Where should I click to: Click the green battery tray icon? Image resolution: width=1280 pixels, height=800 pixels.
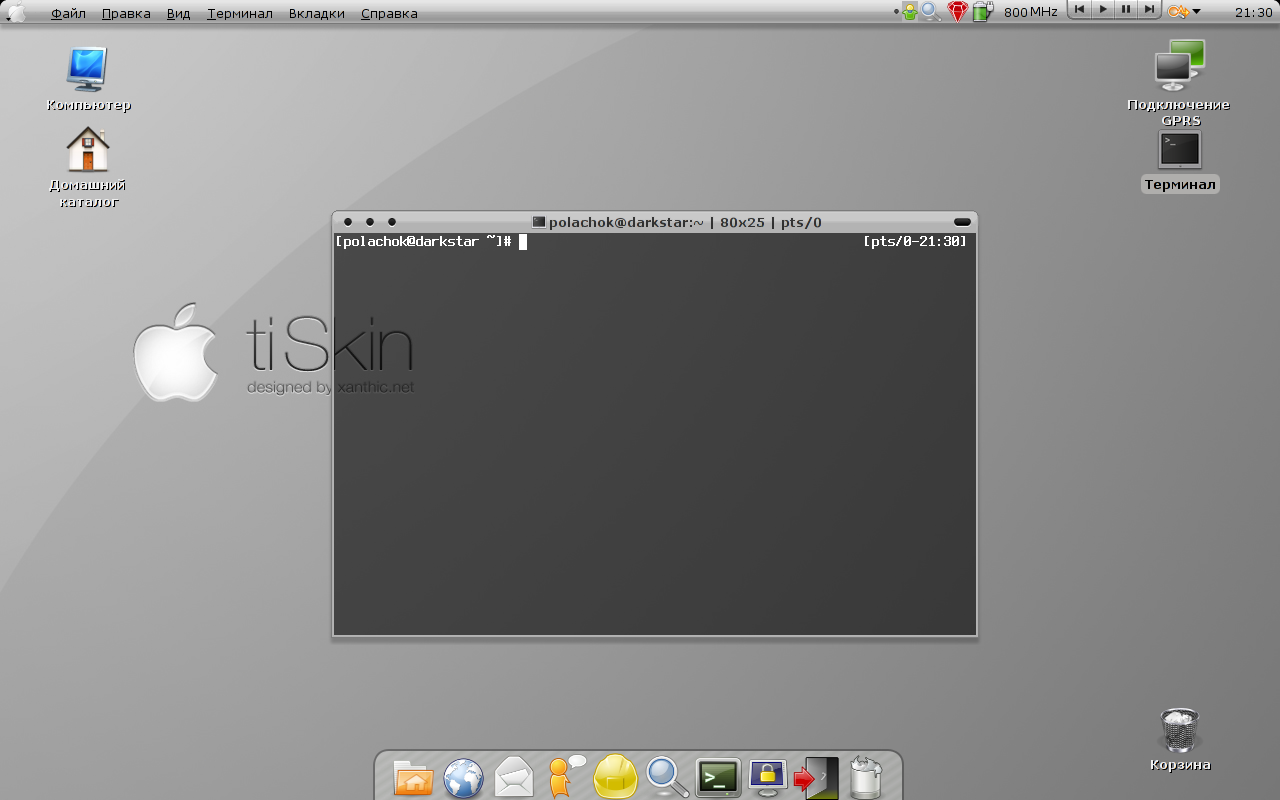(983, 11)
